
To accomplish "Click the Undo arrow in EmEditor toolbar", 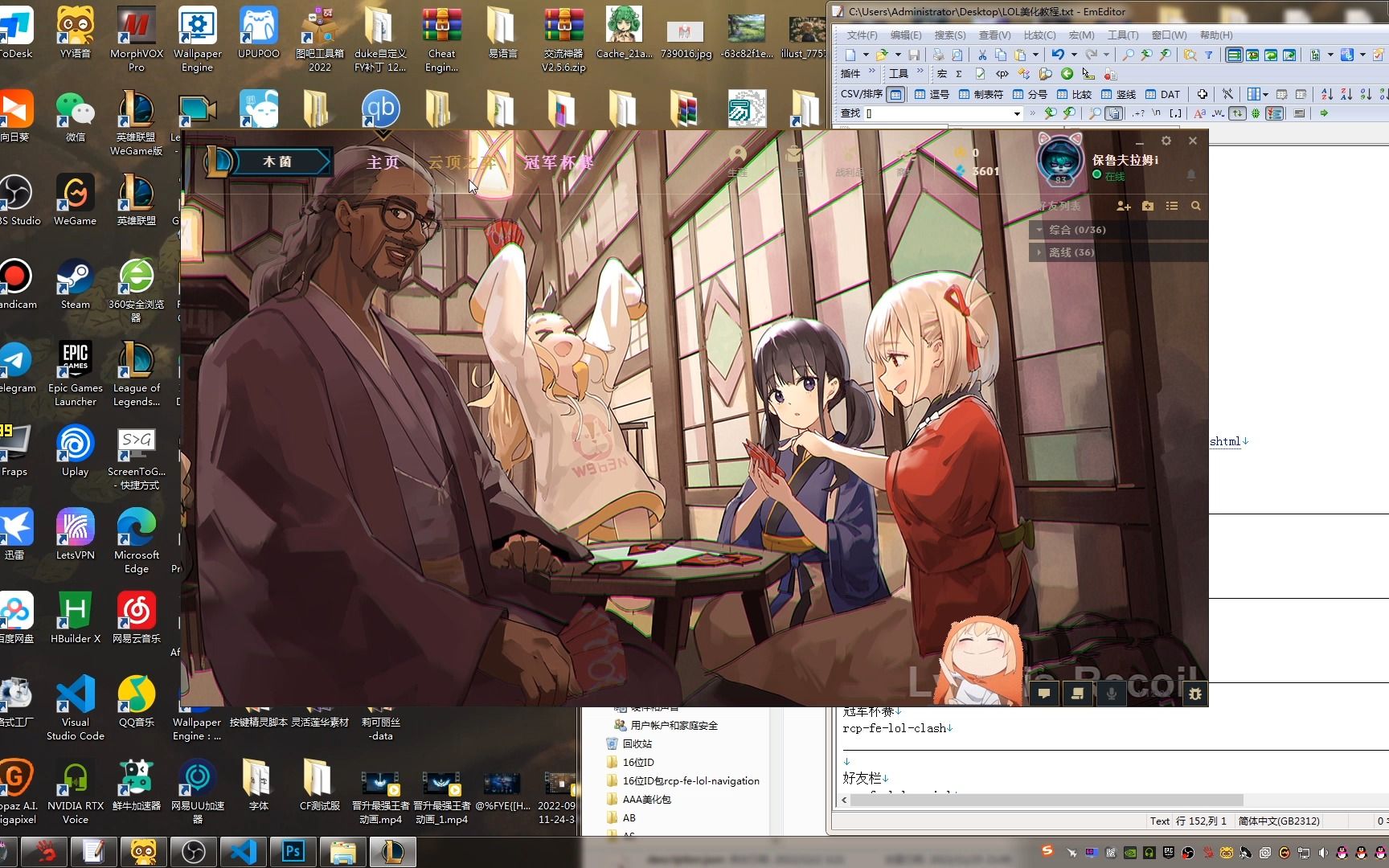I will tap(1058, 55).
